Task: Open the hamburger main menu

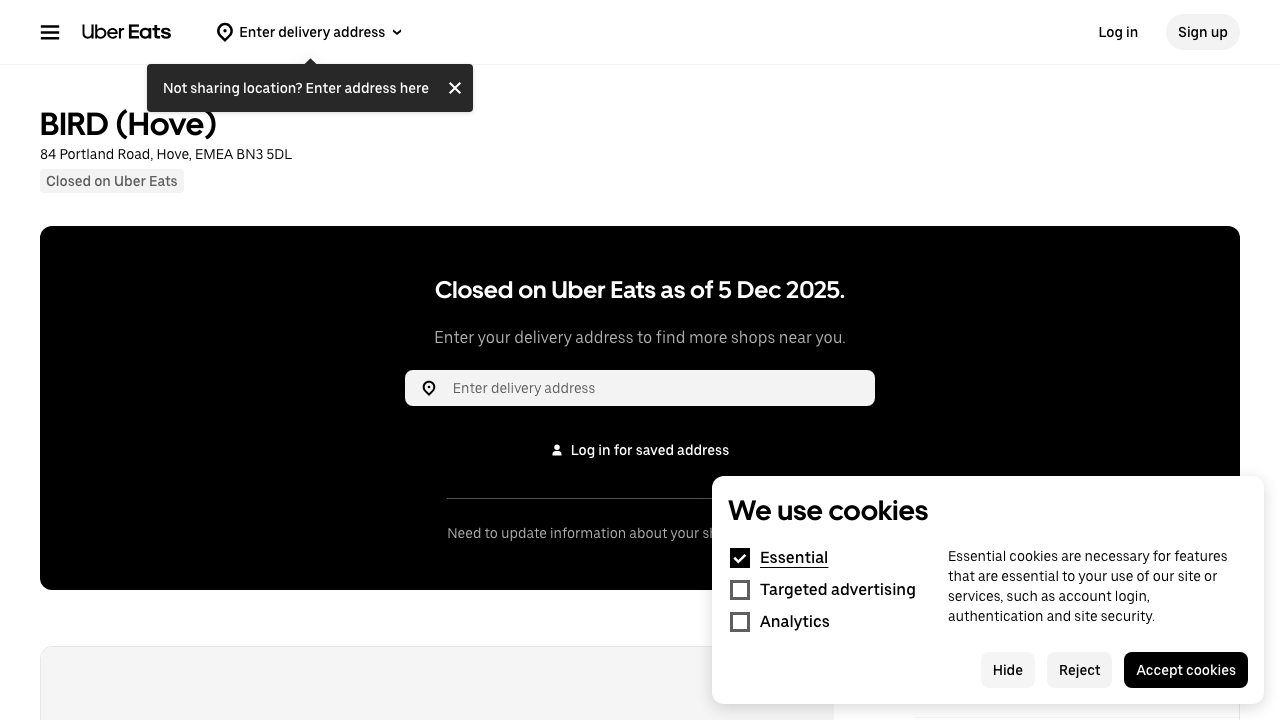Action: coord(50,33)
